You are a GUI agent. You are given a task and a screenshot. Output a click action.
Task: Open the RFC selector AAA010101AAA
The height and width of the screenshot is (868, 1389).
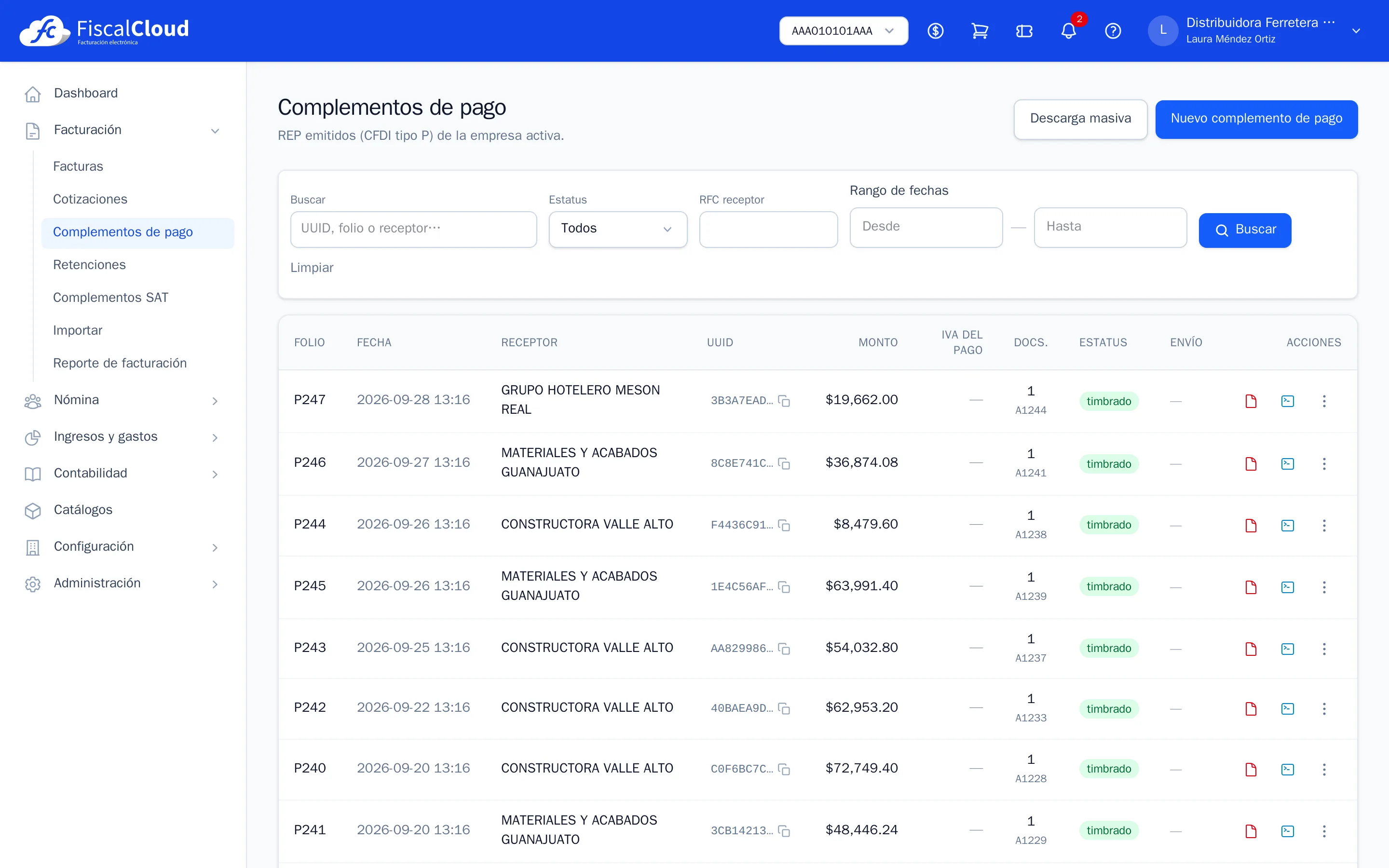[x=843, y=31]
